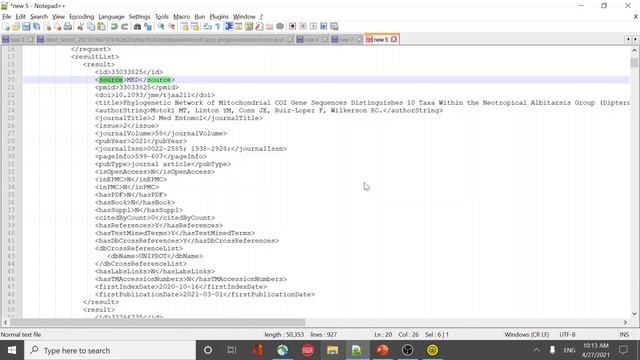Click the Stop Recording macro icon
Image resolution: width=640 pixels, height=360 pixels.
(x=303, y=27)
